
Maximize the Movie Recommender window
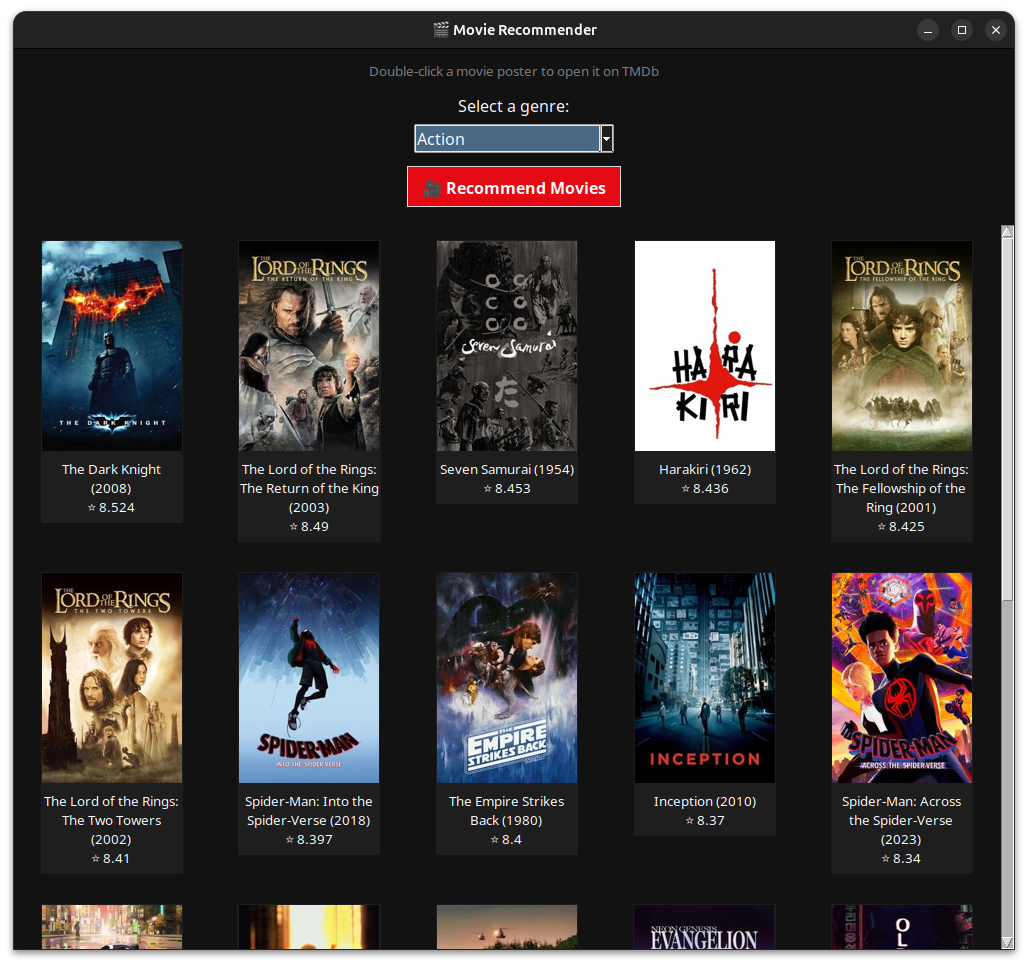pos(962,30)
